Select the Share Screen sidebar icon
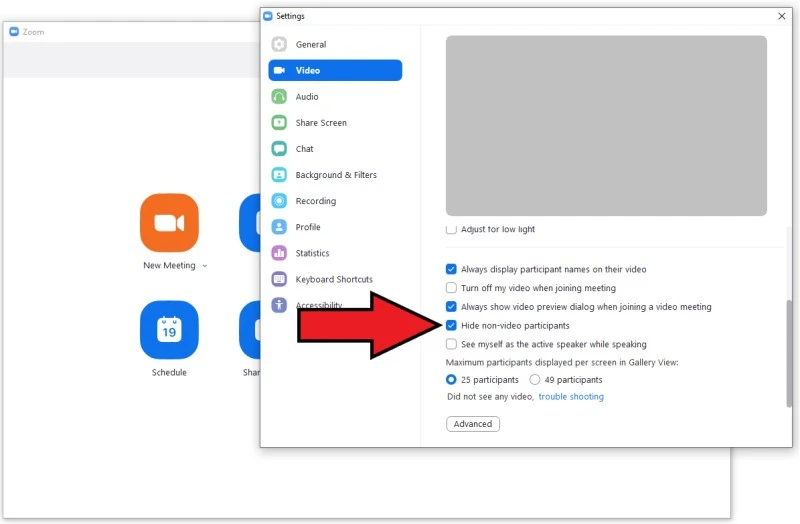800x524 pixels. [279, 123]
